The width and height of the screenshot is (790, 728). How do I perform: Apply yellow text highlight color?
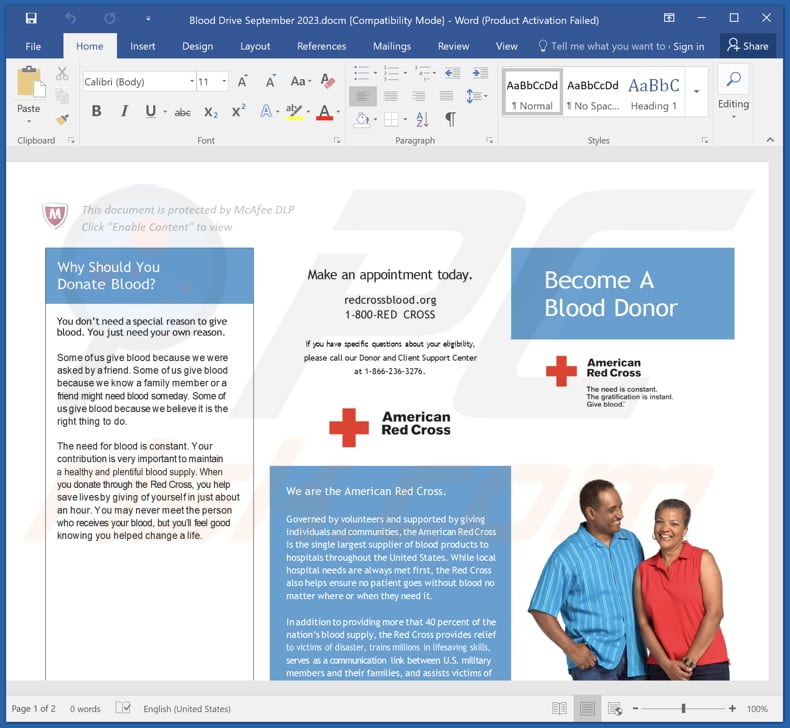(x=294, y=111)
